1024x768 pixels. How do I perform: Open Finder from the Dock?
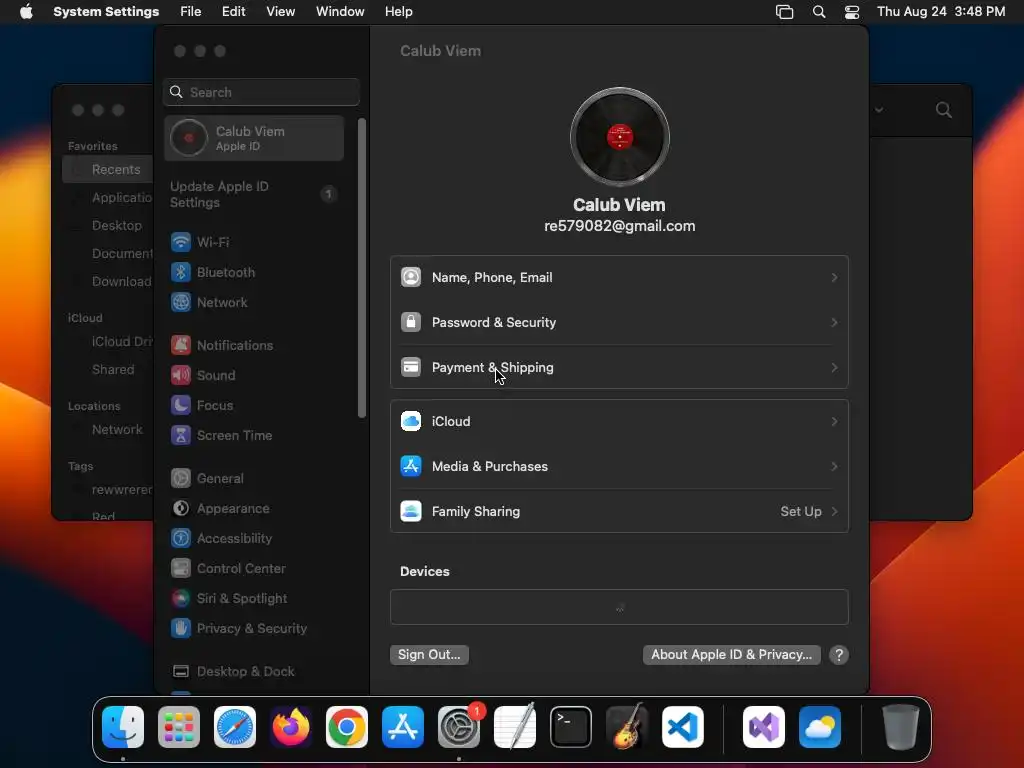[x=123, y=727]
